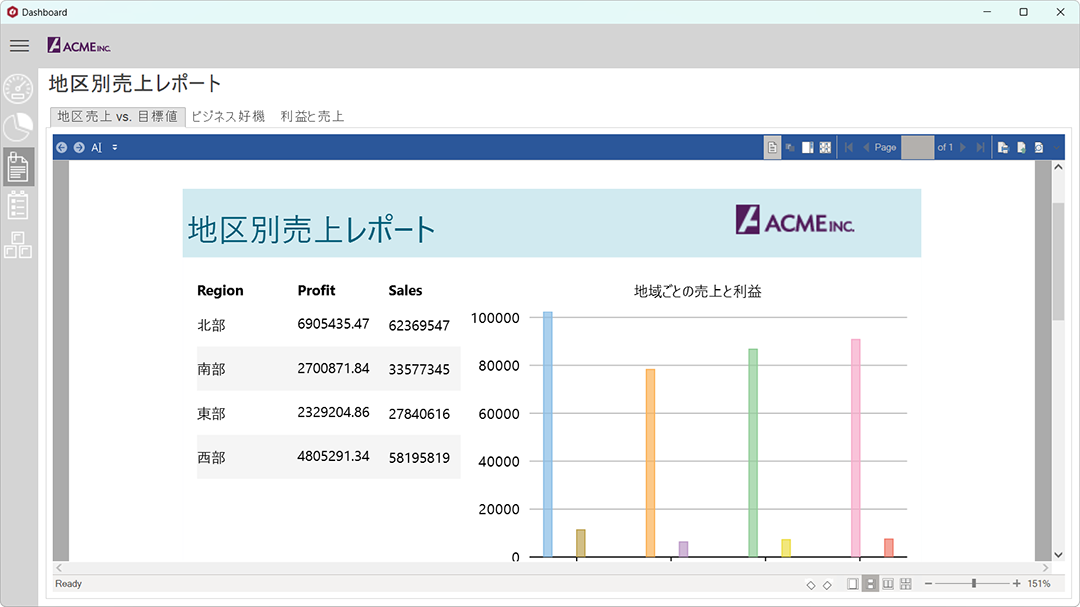Click the page number input box
This screenshot has height=607, width=1080.
[917, 147]
